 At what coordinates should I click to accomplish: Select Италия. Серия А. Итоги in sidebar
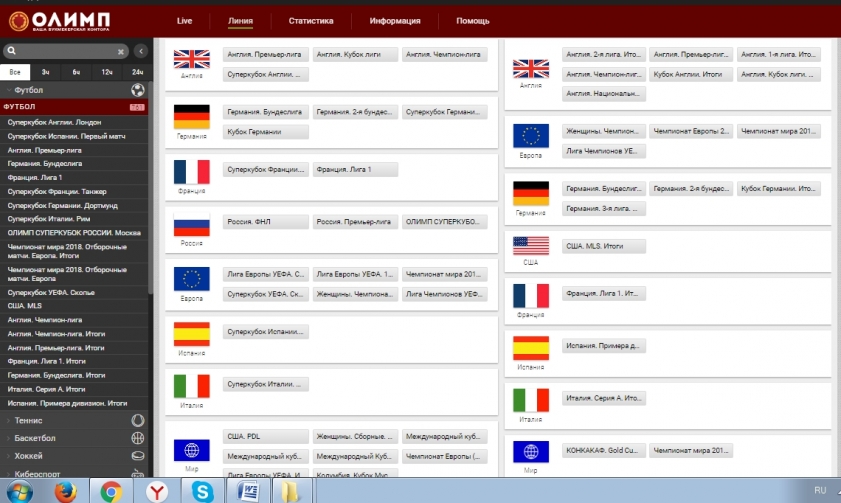click(46, 389)
